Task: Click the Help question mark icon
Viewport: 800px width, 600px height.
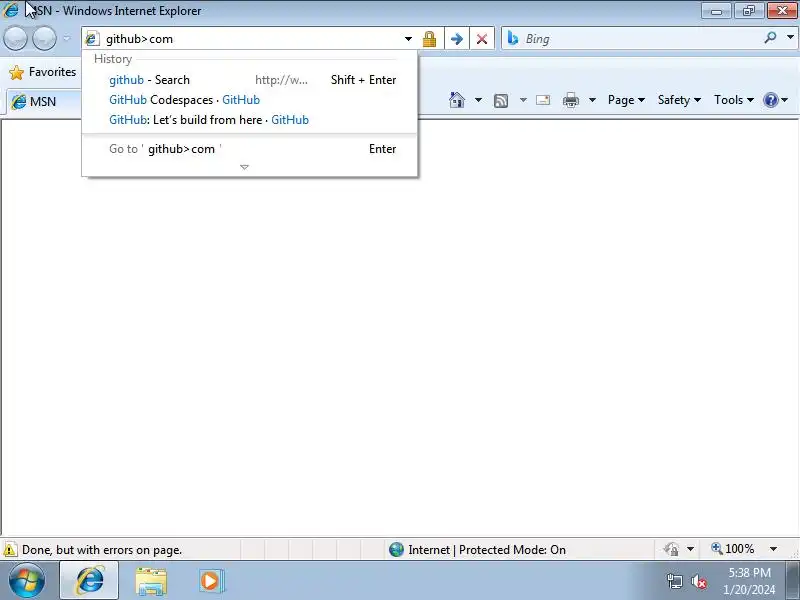Action: (x=770, y=100)
